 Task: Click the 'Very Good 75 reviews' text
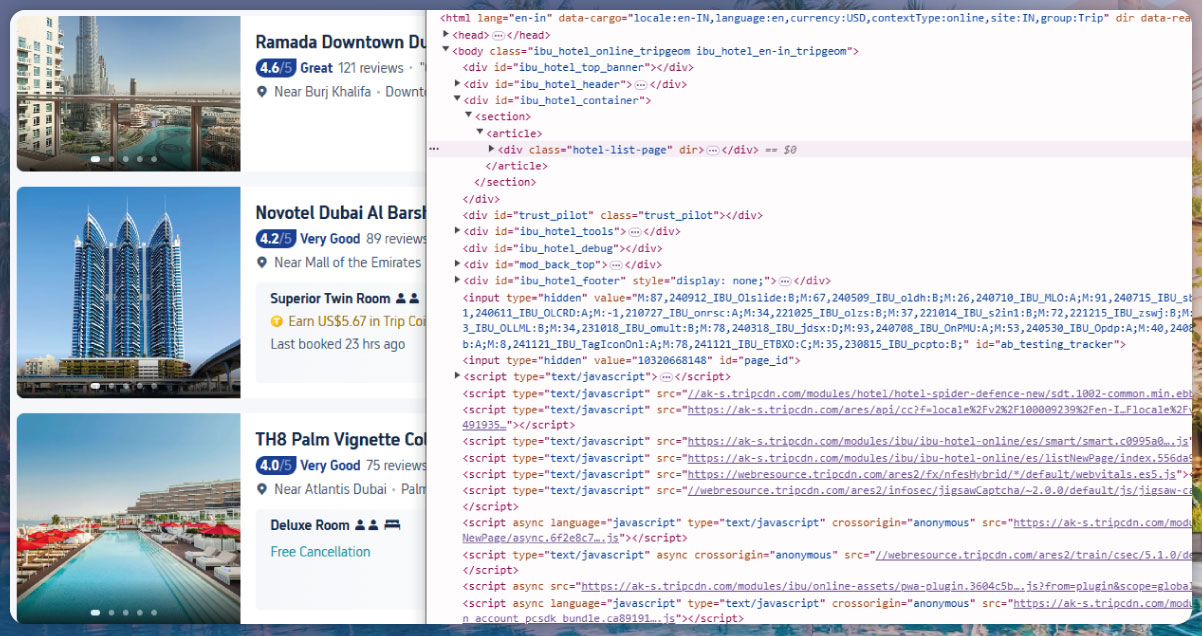(x=363, y=465)
